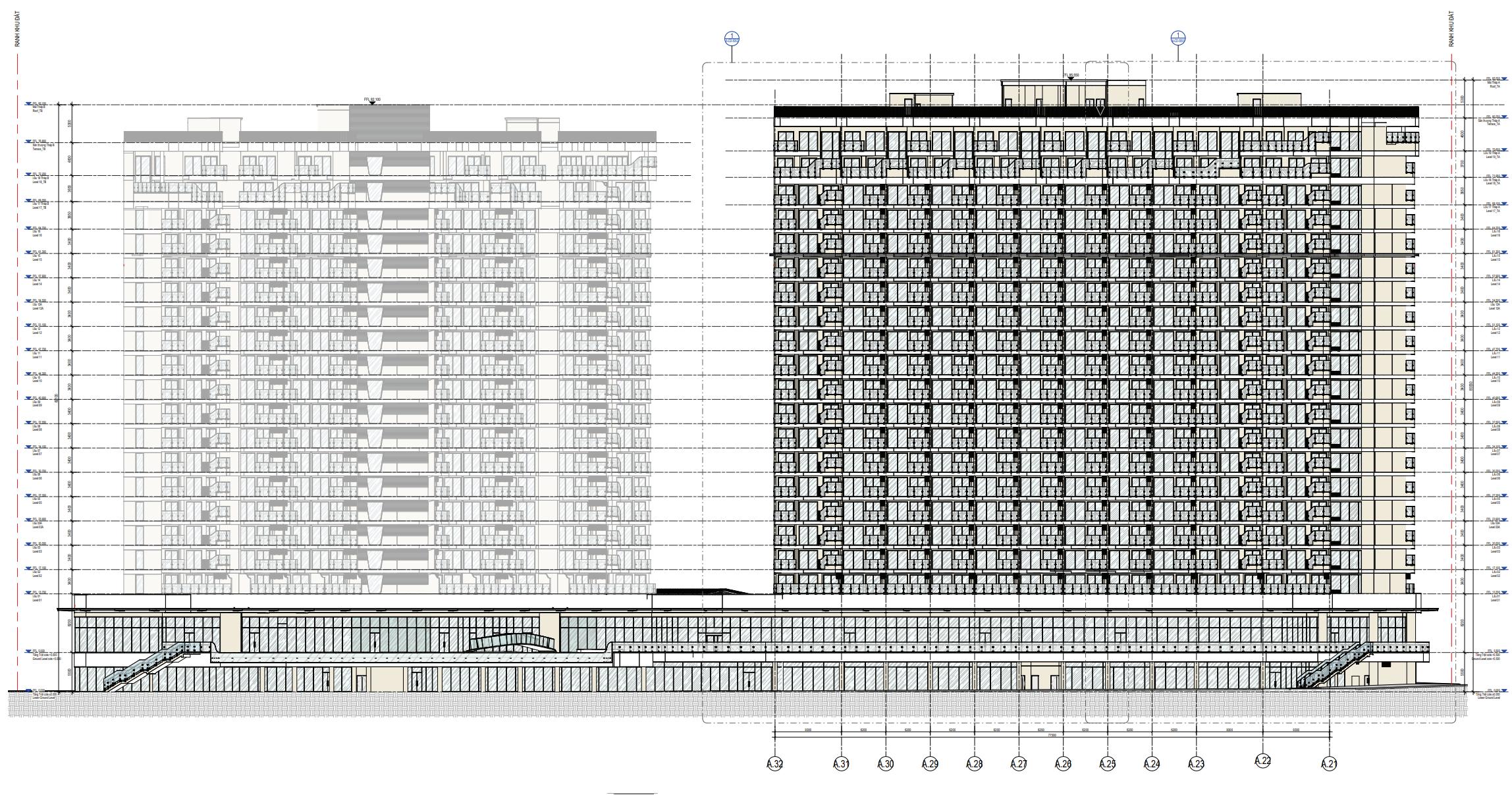
Task: Click grid marker A.24
Action: (x=1151, y=764)
